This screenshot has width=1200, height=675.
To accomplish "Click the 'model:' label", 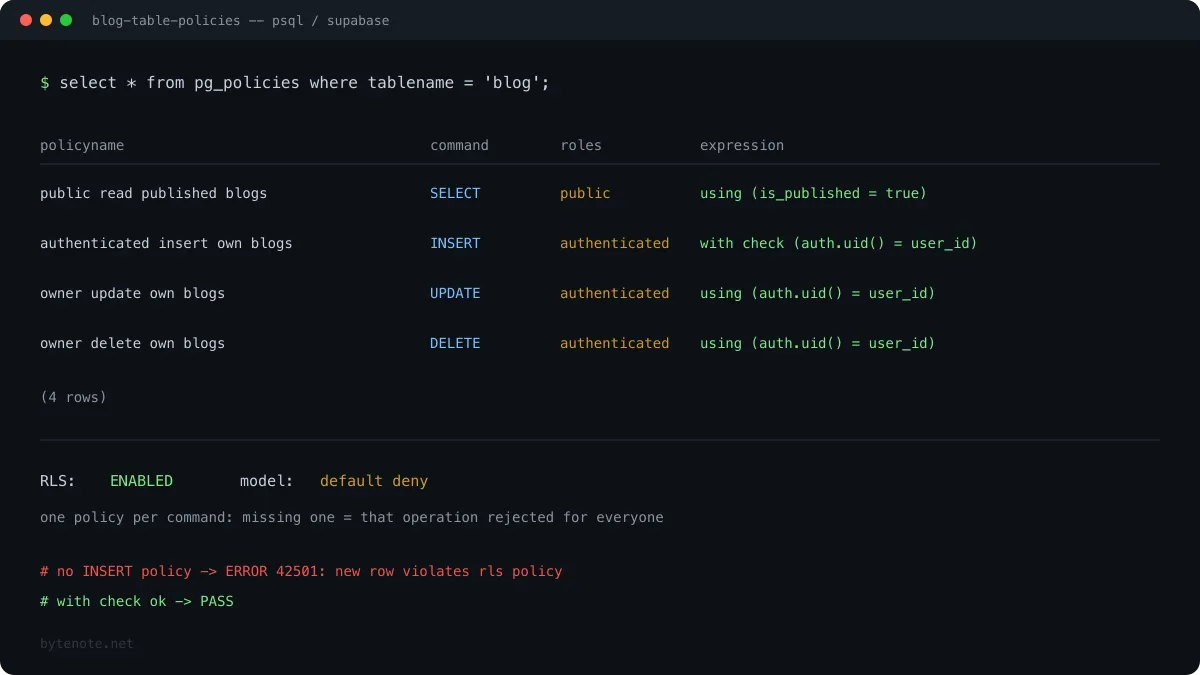I will pyautogui.click(x=267, y=481).
